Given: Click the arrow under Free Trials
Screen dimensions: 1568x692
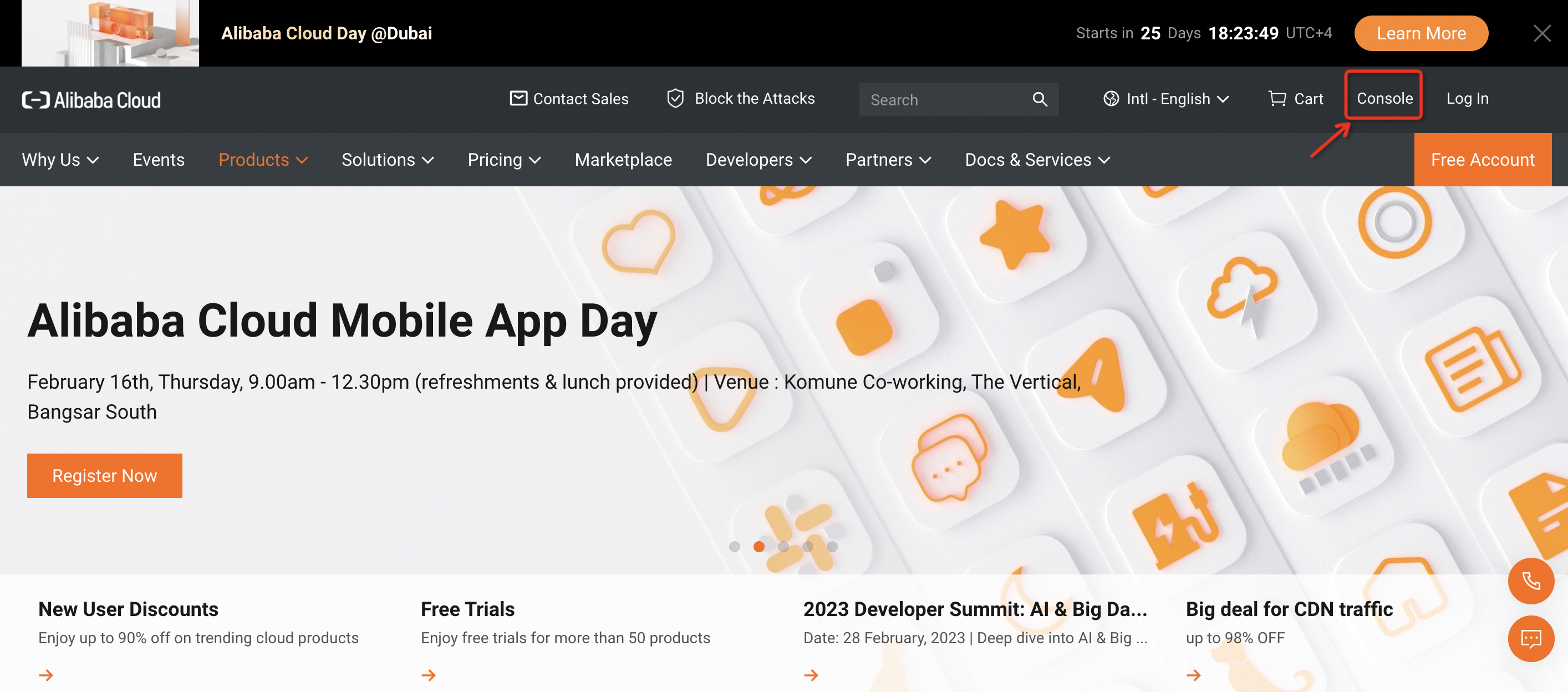Looking at the screenshot, I should (429, 675).
